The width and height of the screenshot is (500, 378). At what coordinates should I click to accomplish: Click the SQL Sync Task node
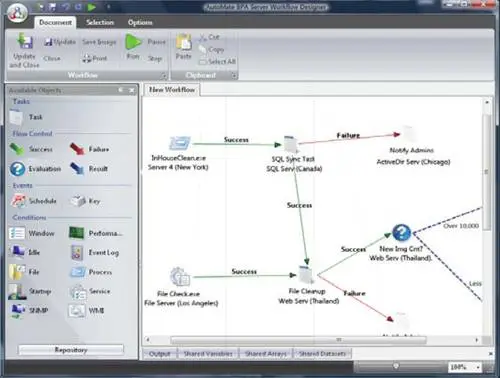point(291,144)
